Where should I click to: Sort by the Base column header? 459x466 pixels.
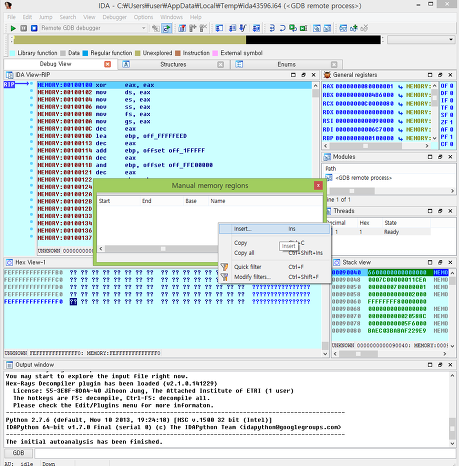tap(196, 201)
